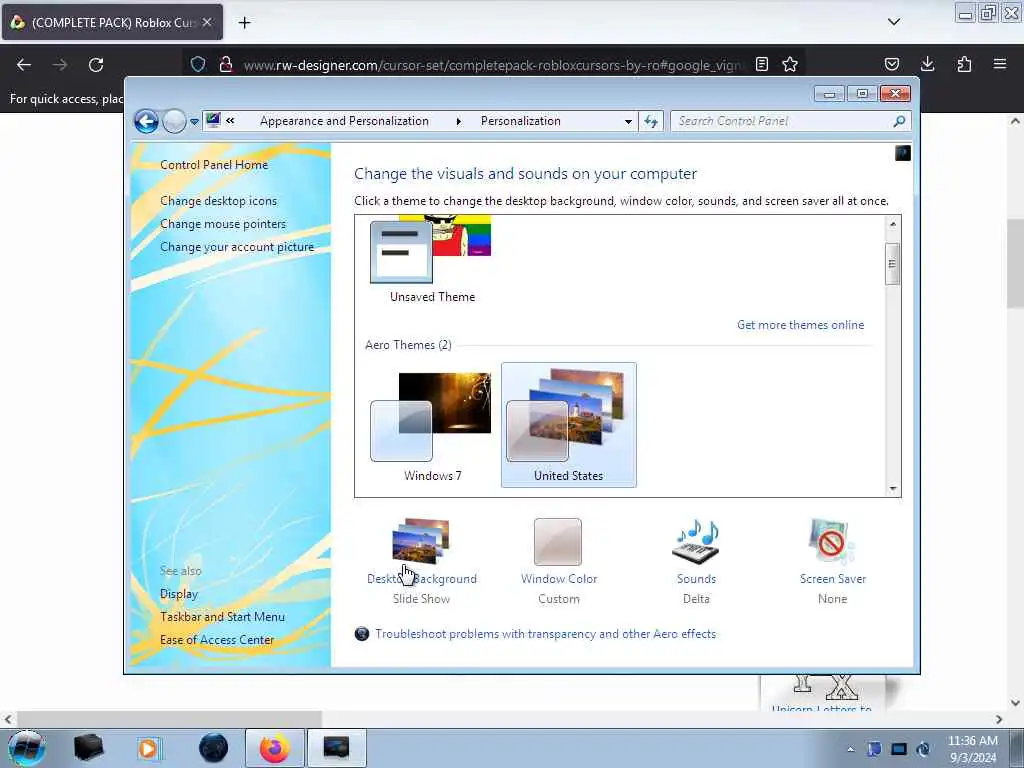Image resolution: width=1024 pixels, height=768 pixels.
Task: Click Firefox tracking protection shield icon
Action: click(x=198, y=64)
